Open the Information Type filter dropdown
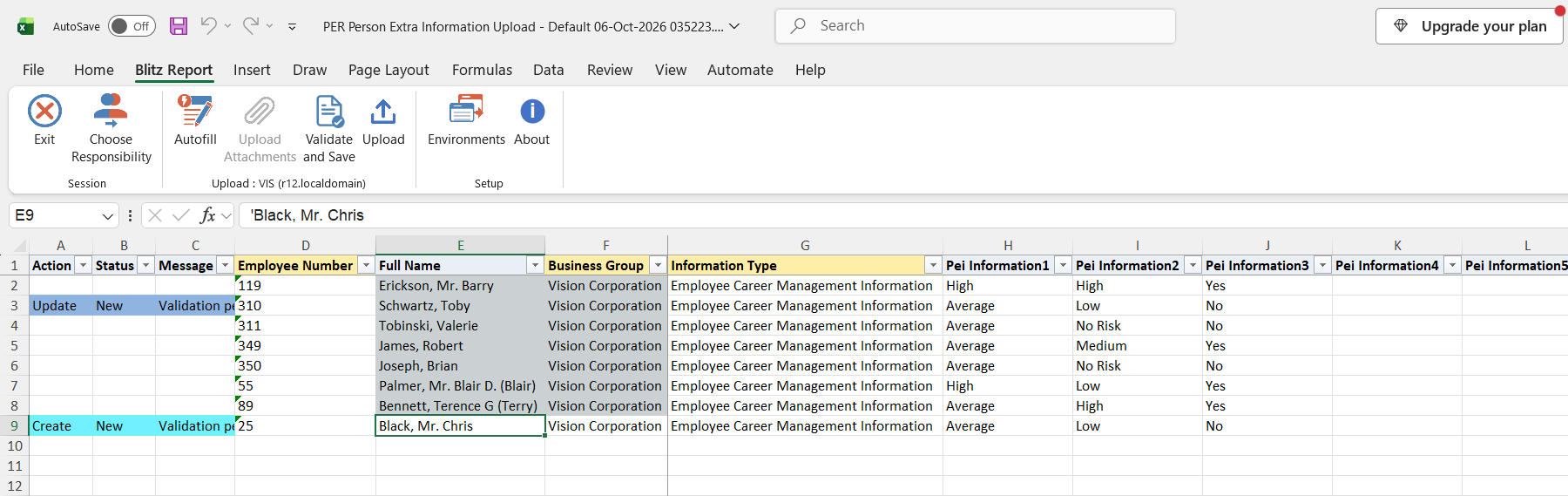Image resolution: width=1568 pixels, height=496 pixels. coord(934,265)
